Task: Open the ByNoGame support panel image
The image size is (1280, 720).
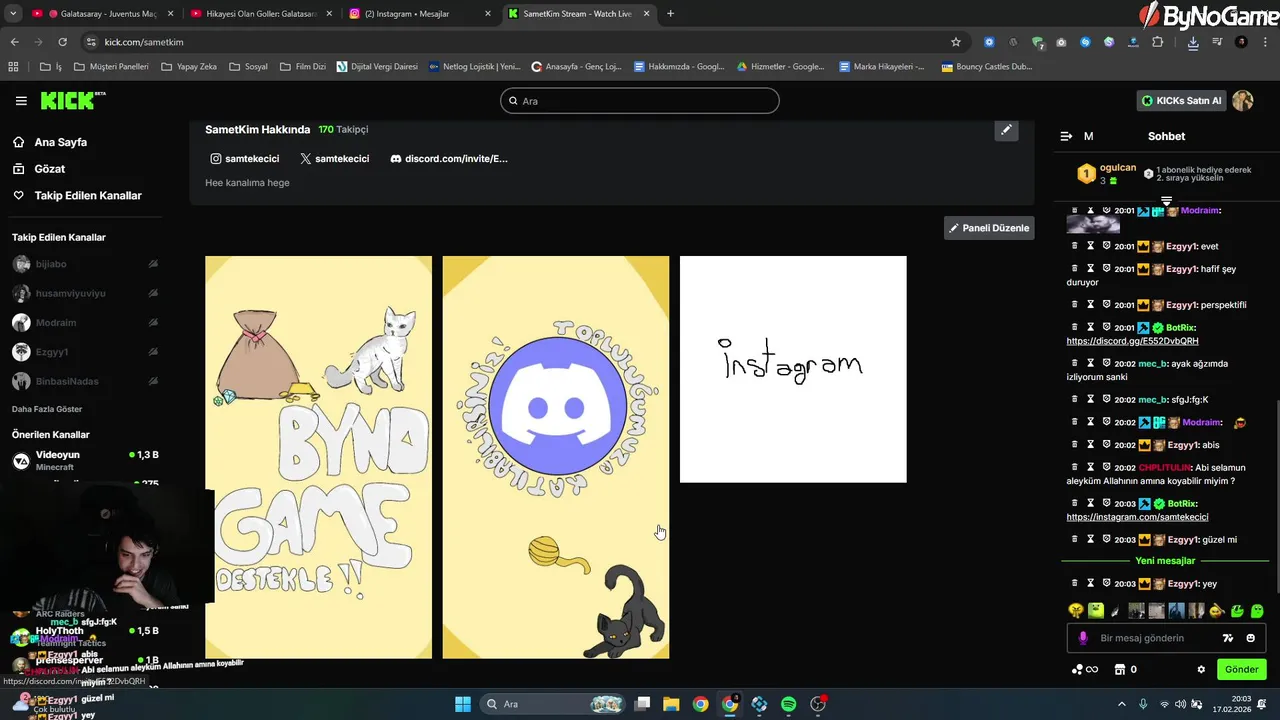Action: pos(318,457)
